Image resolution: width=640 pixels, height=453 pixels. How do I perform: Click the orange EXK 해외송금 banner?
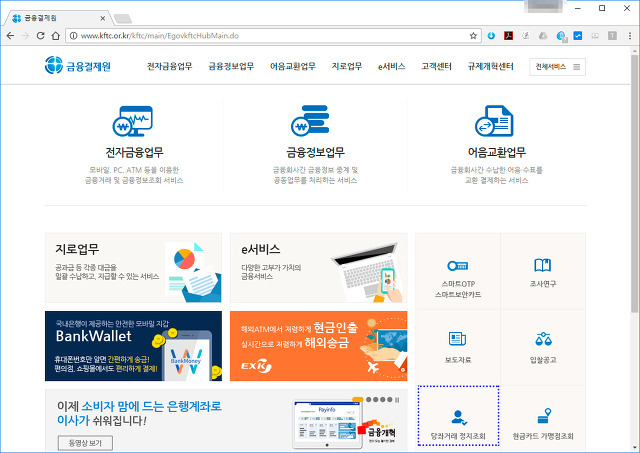(x=319, y=346)
